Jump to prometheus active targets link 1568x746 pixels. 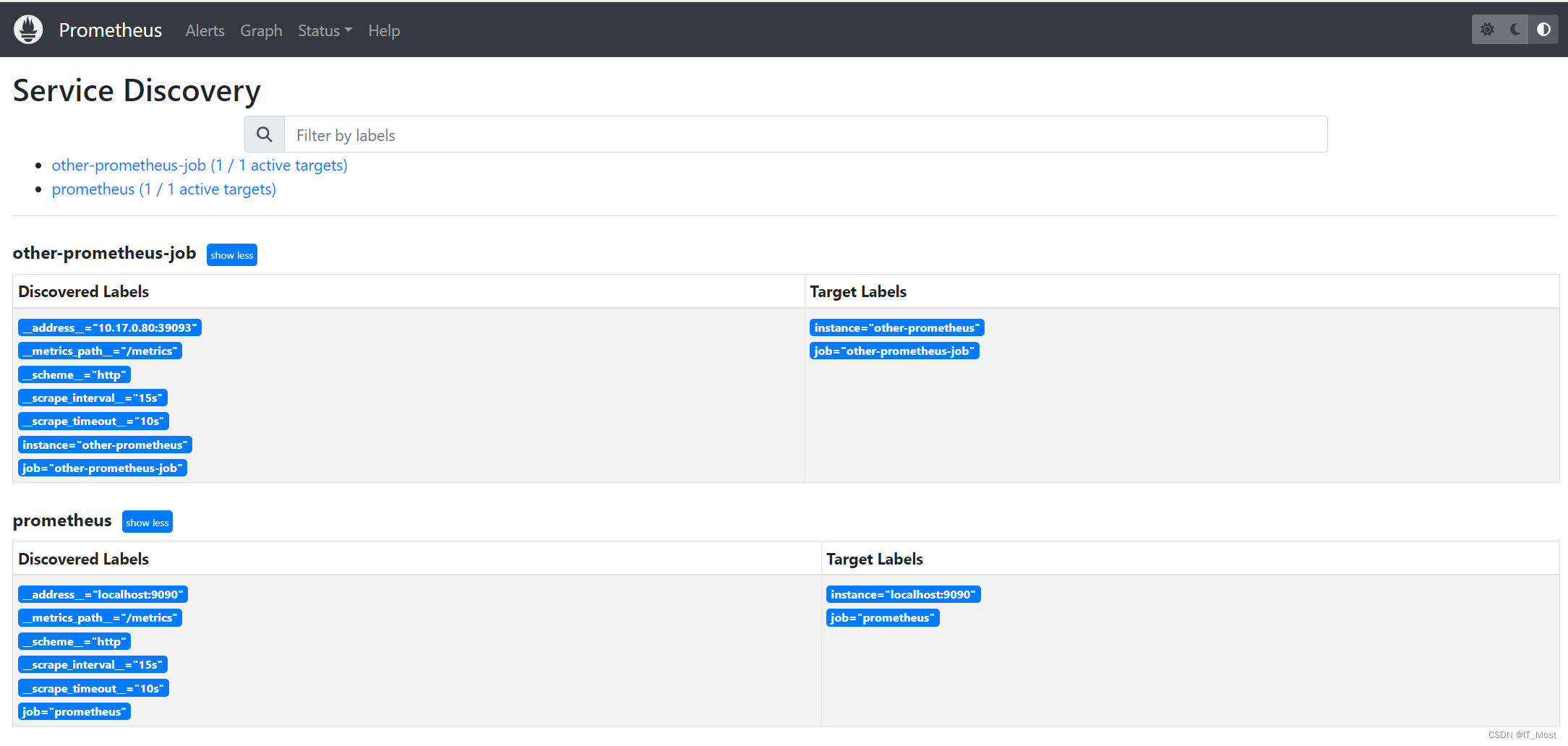[164, 189]
